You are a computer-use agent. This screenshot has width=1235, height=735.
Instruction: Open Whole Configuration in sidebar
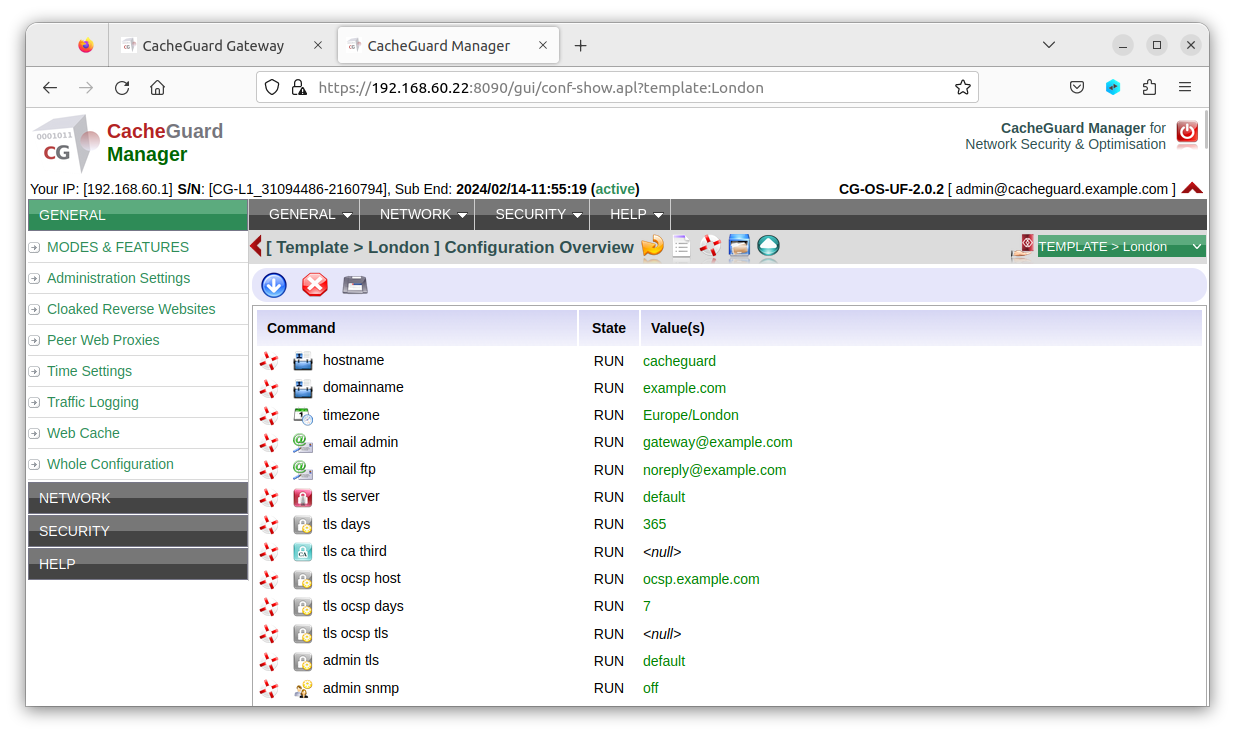tap(110, 464)
